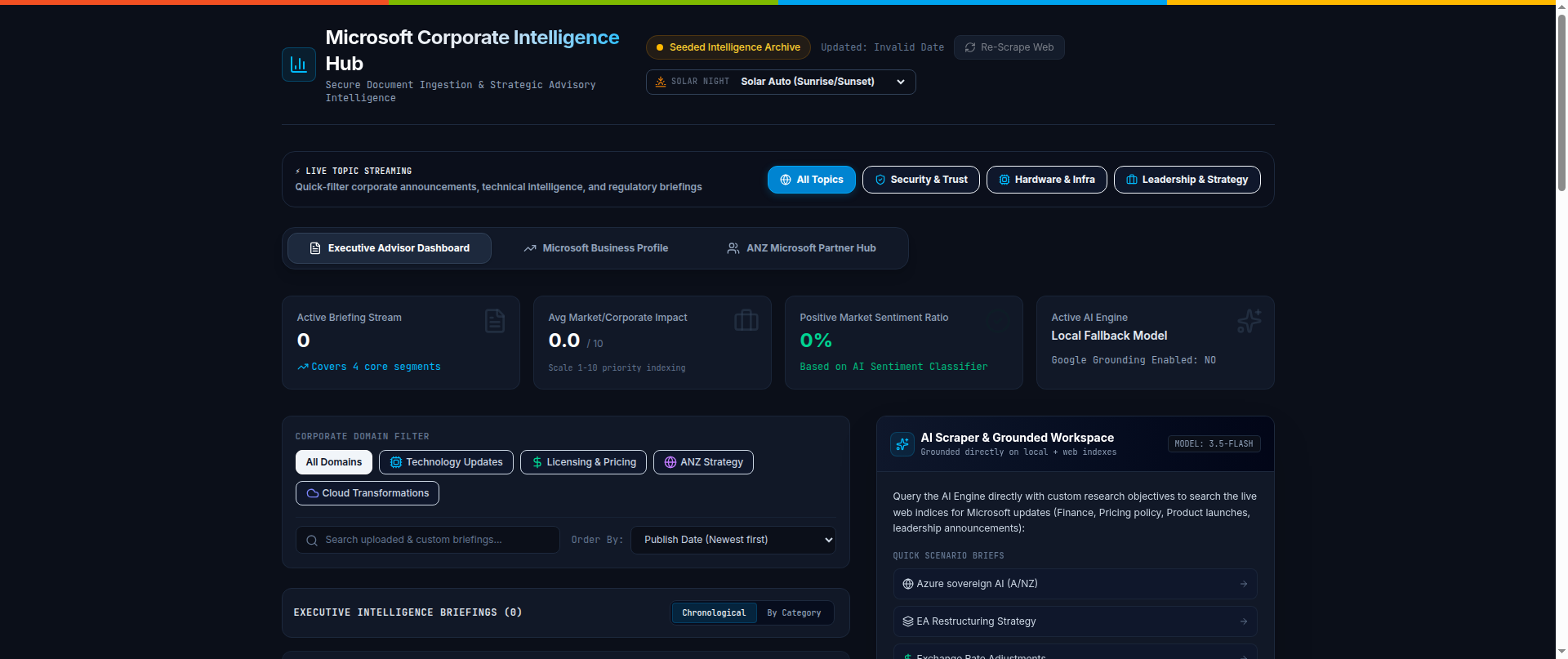Click the people icon on ANZ Microsoft Partner Hub
The height and width of the screenshot is (659, 1568).
[x=733, y=248]
